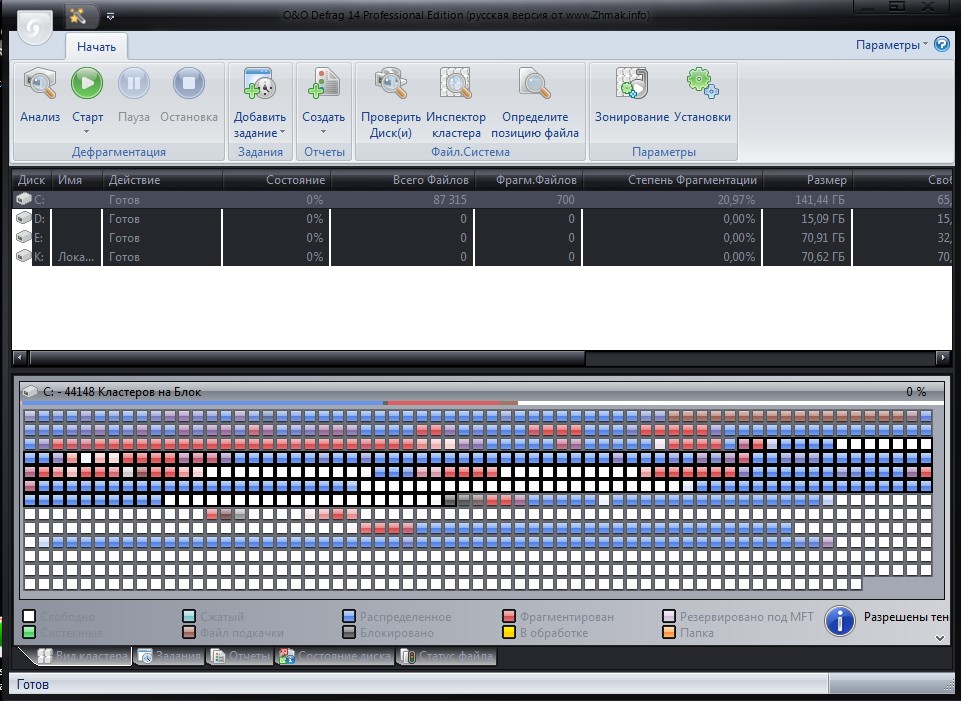
Task: Open the Создать reports dropdown
Action: [x=324, y=101]
